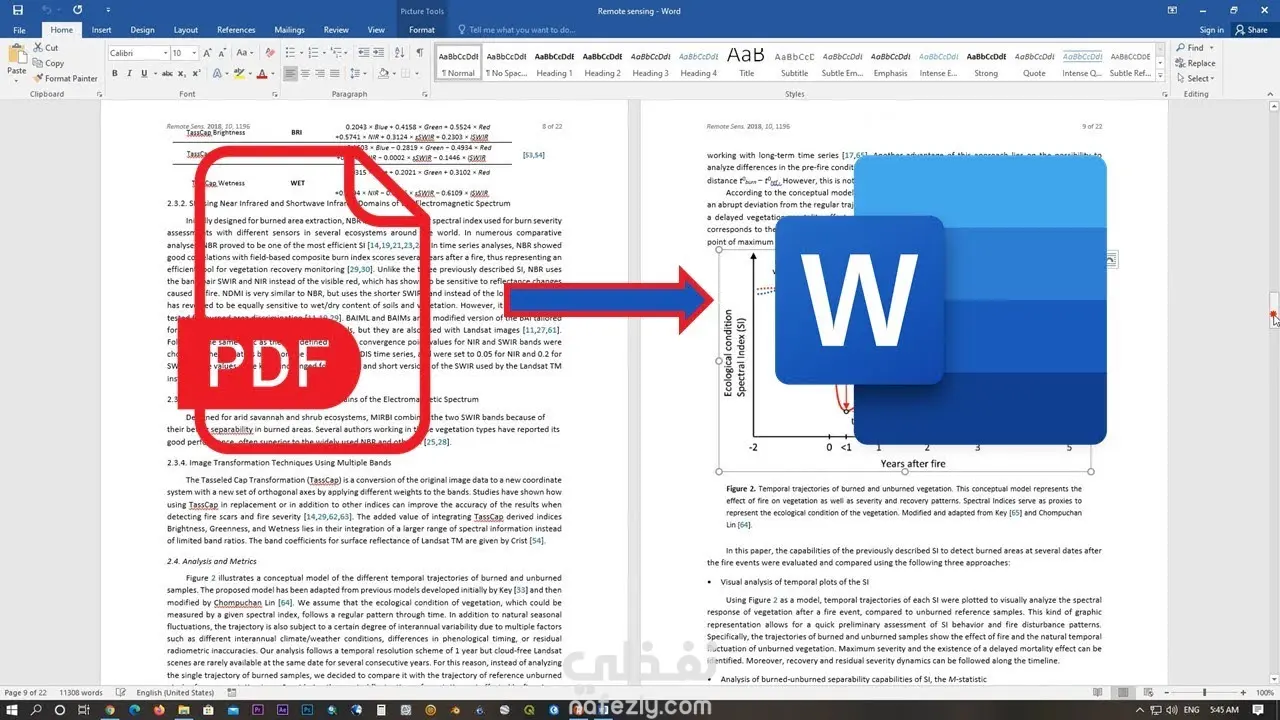
Task: Switch to the Mailings tab
Action: coord(290,30)
